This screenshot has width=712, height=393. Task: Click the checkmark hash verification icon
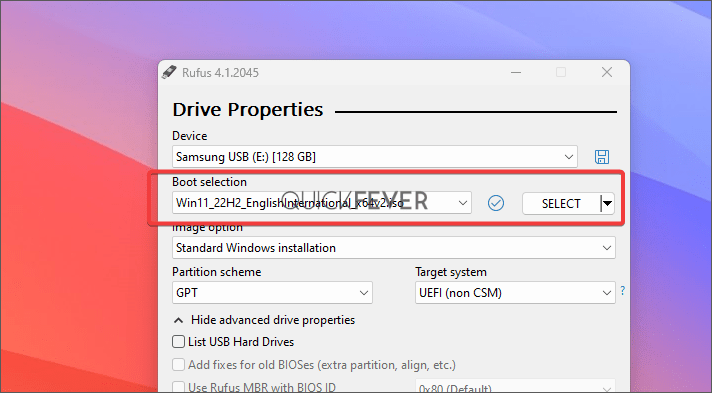495,203
